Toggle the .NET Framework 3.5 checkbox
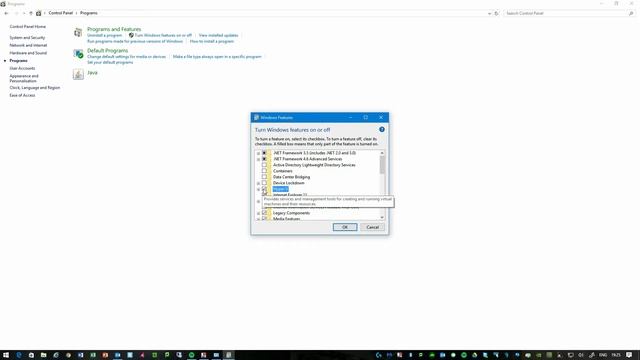The width and height of the screenshot is (640, 360). click(264, 153)
